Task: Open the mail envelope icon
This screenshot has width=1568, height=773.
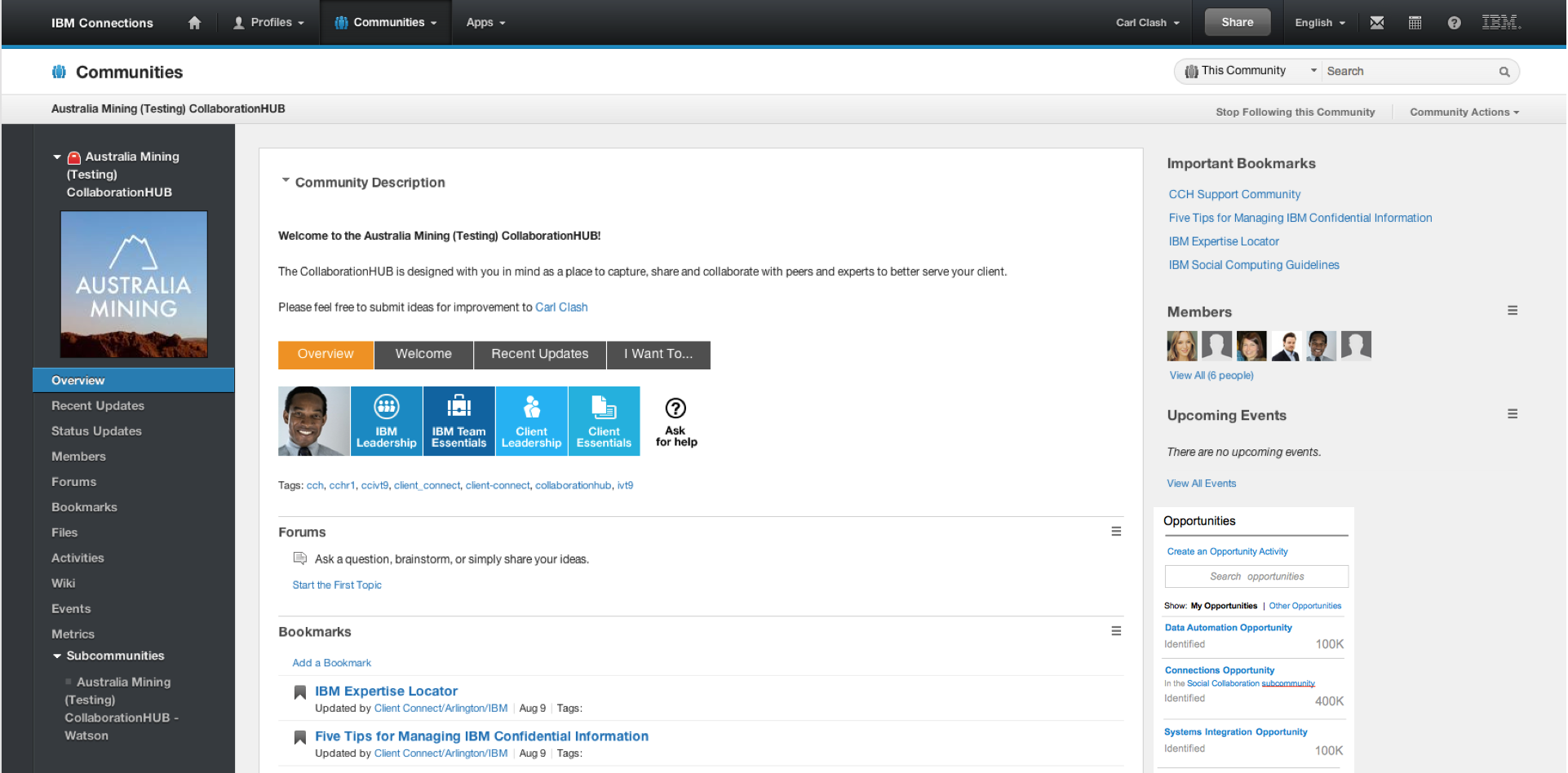Action: coord(1377,23)
